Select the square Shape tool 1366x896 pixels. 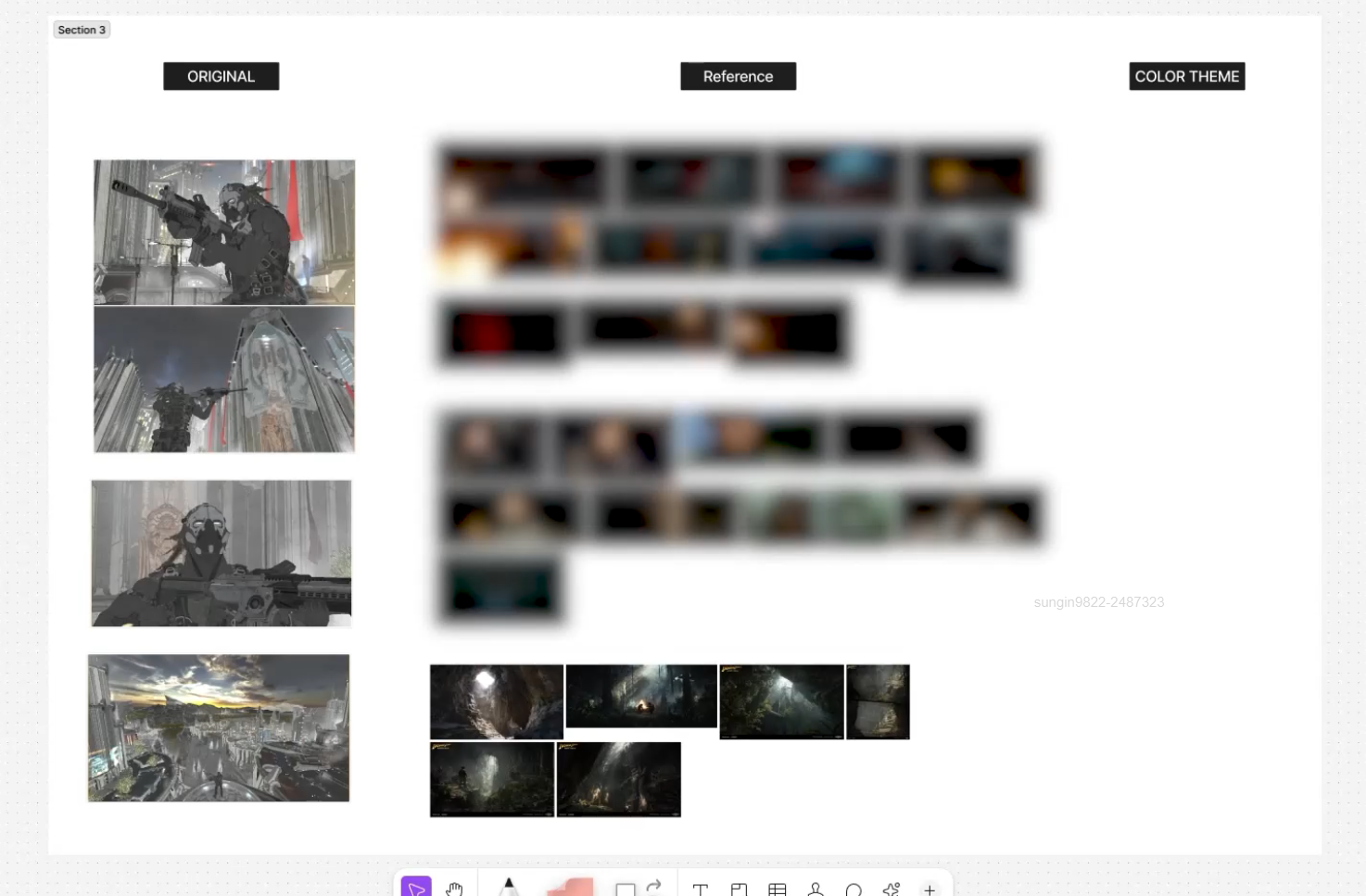tap(626, 890)
